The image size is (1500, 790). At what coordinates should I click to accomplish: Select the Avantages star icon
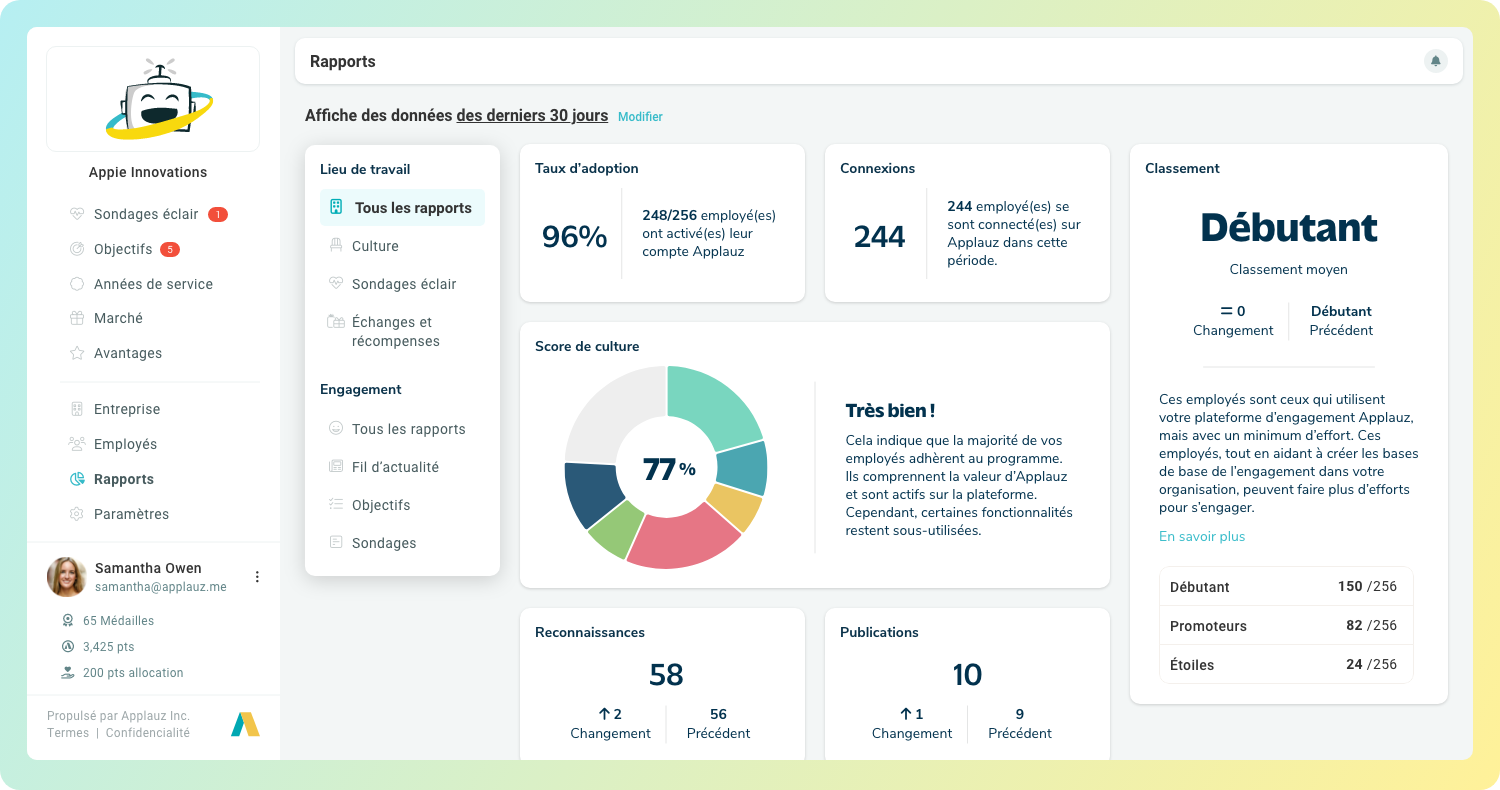pos(77,353)
